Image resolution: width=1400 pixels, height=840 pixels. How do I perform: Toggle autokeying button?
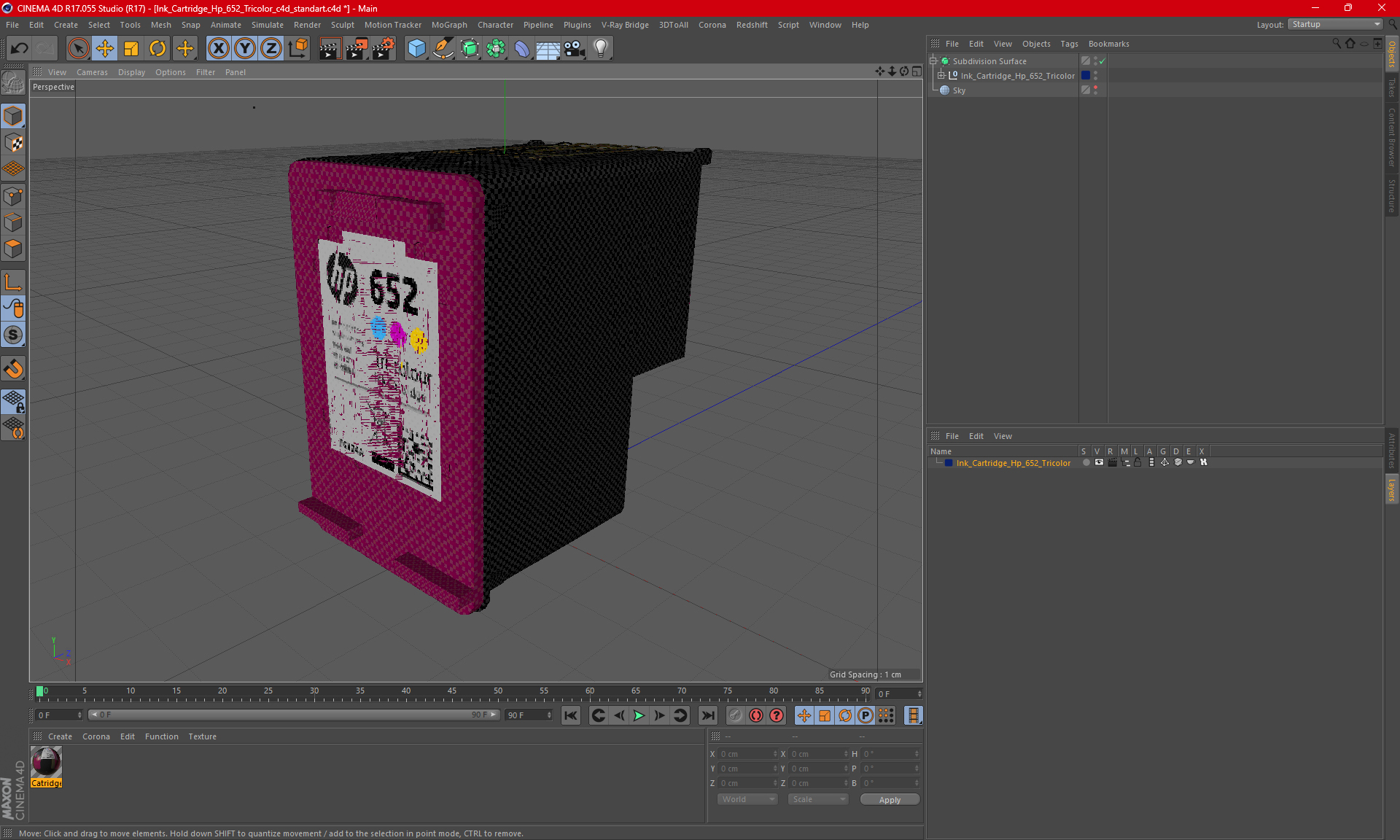756,715
